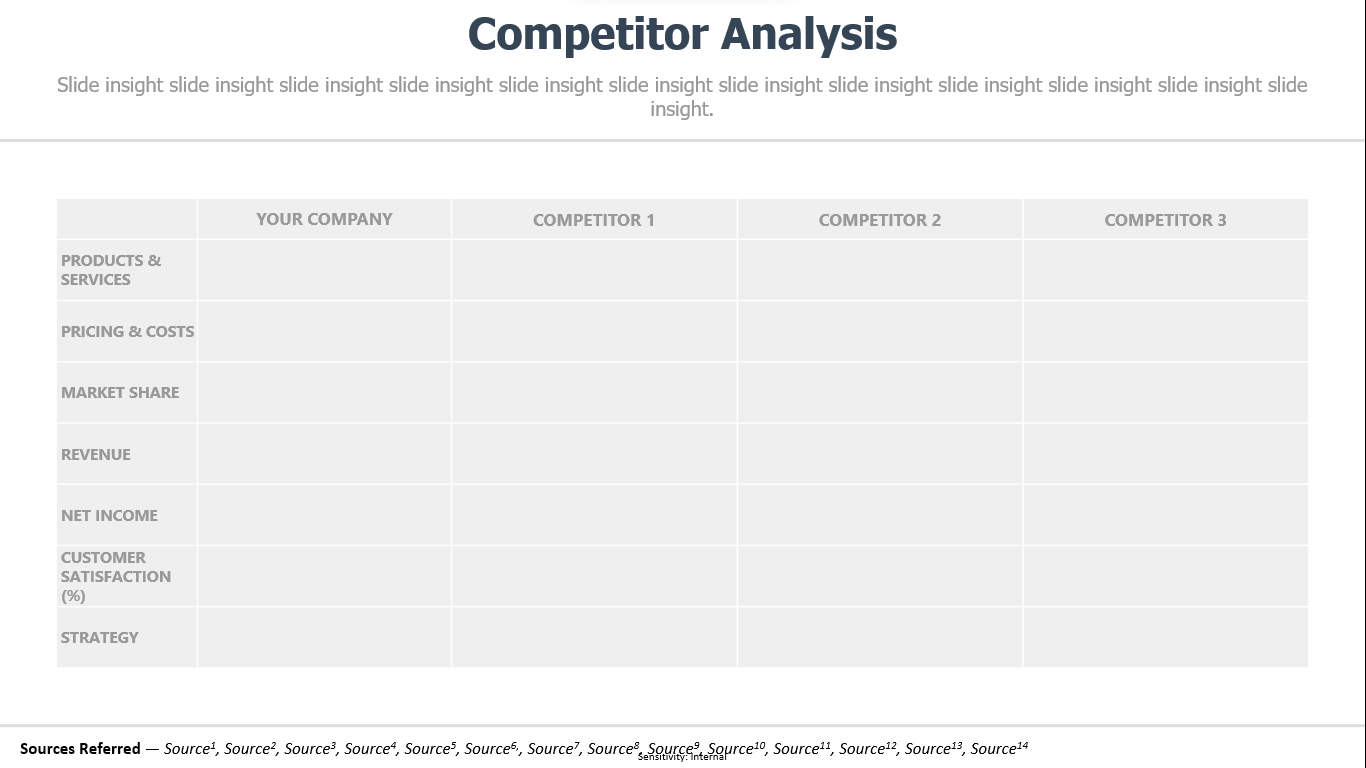Click the Sources Referred footer label
The width and height of the screenshot is (1366, 768).
[80, 748]
